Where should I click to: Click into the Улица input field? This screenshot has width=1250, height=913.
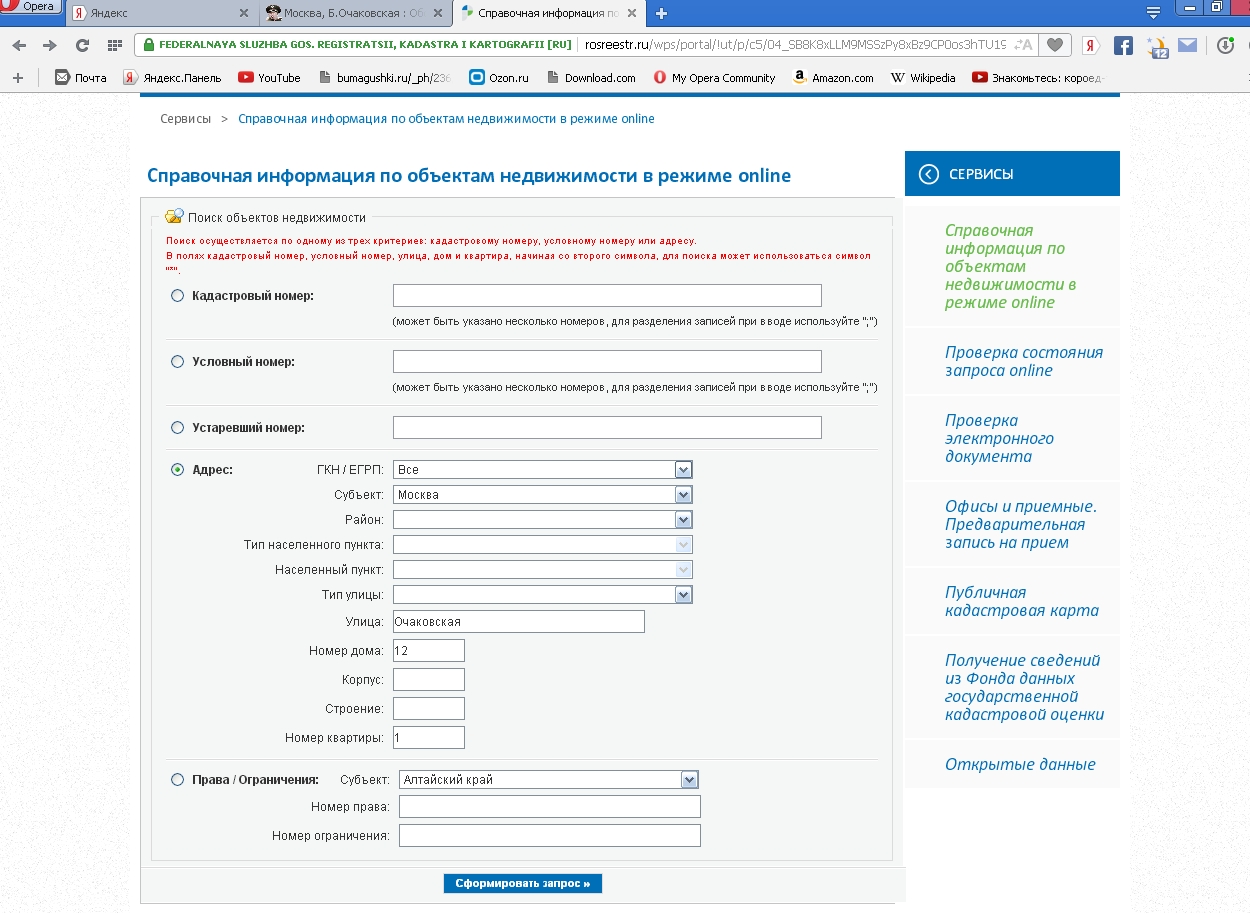point(519,622)
